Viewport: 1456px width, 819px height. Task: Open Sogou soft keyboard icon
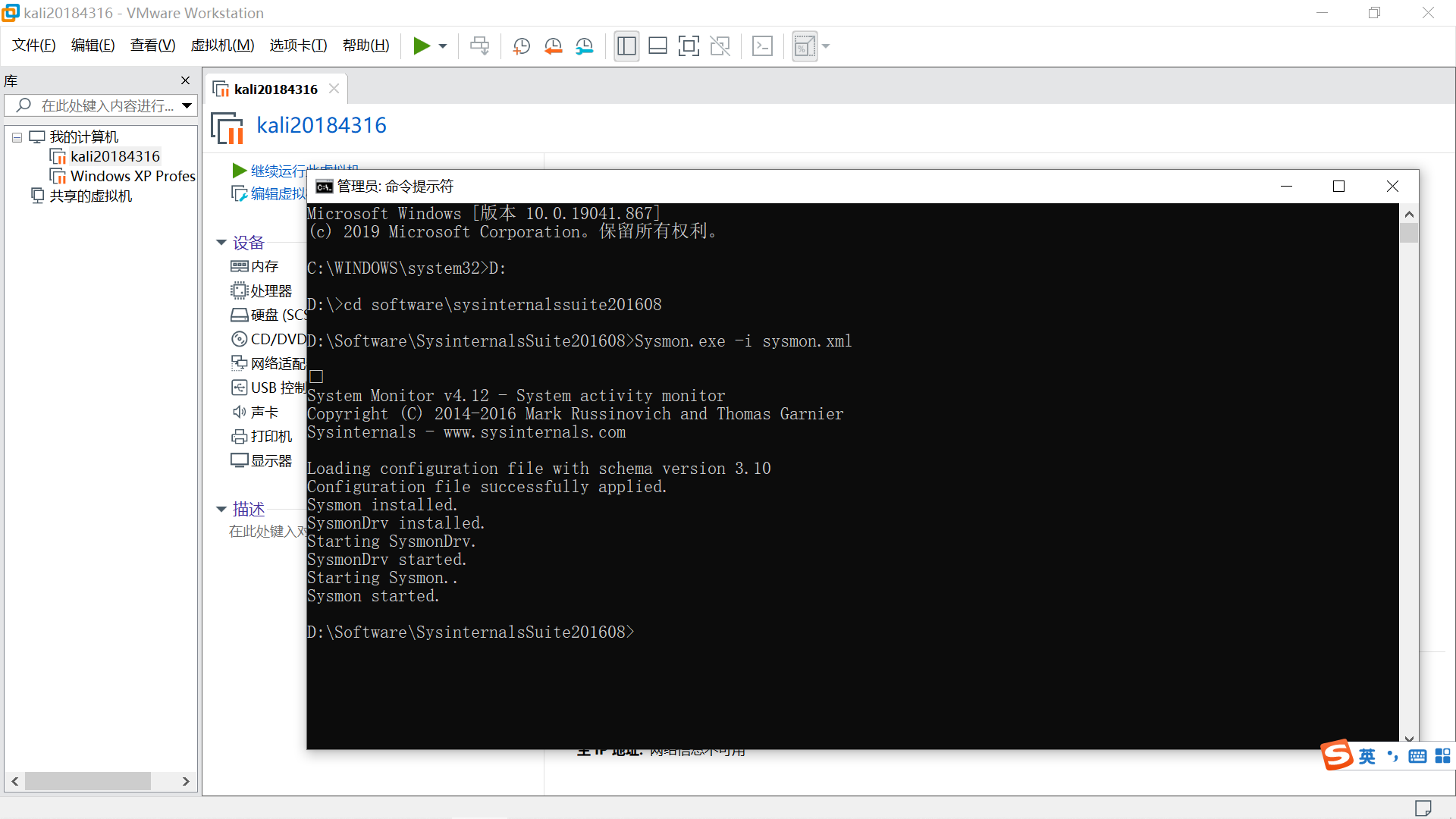click(x=1417, y=756)
